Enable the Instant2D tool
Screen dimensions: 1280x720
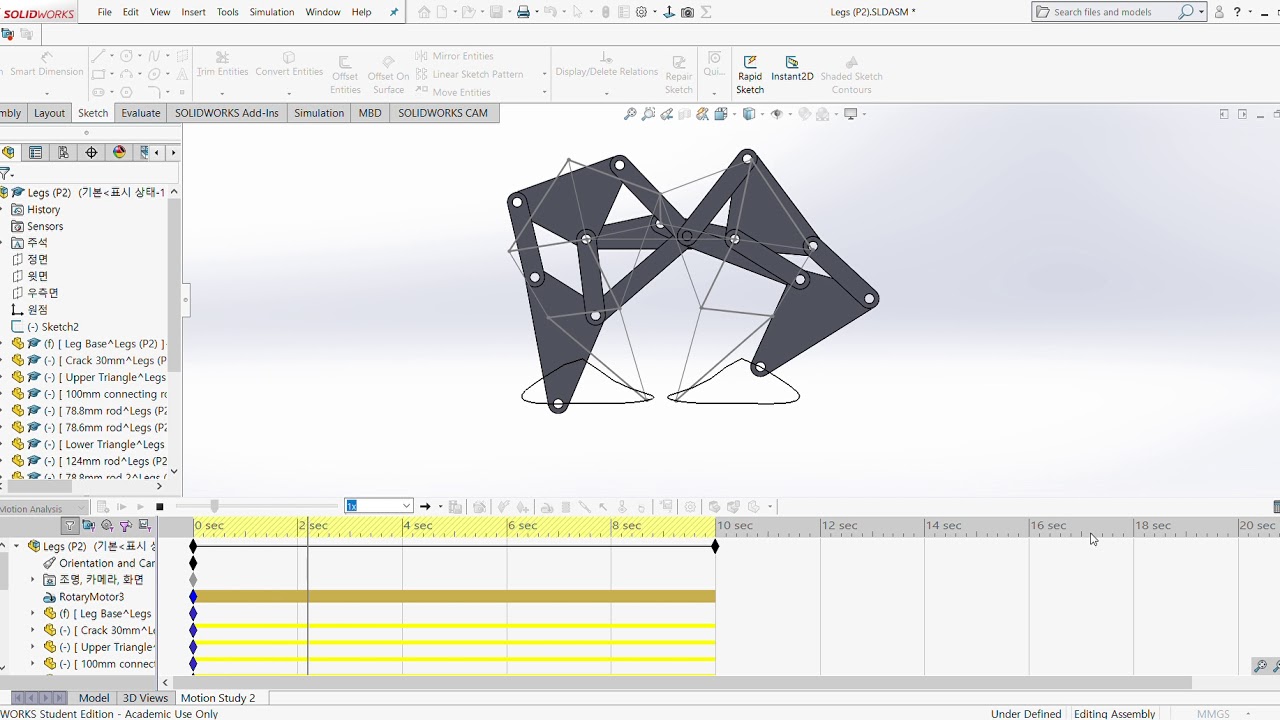[x=792, y=69]
